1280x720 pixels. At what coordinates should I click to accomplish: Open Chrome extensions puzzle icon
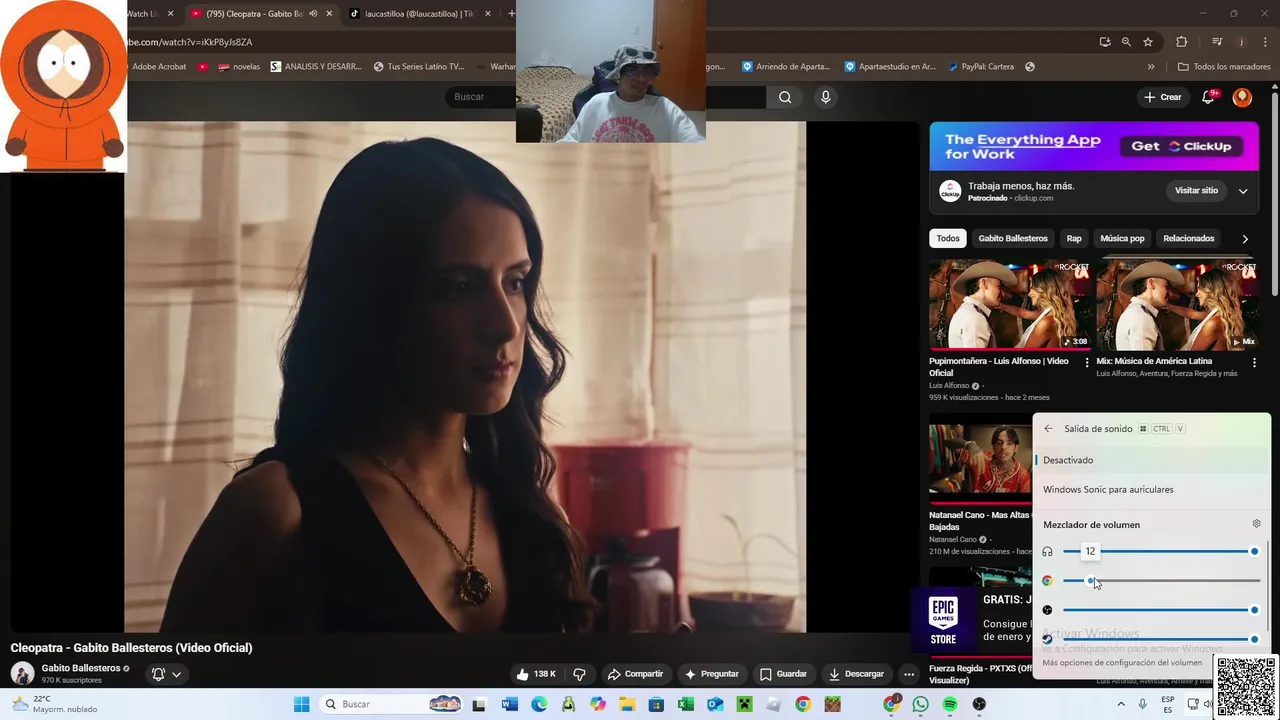pyautogui.click(x=1181, y=42)
